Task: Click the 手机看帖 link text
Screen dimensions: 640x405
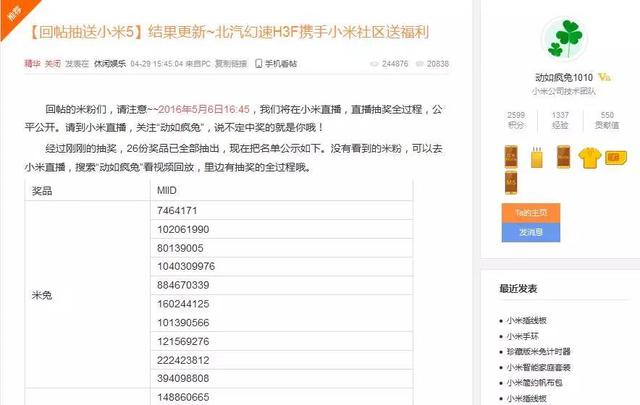Action: pos(281,64)
